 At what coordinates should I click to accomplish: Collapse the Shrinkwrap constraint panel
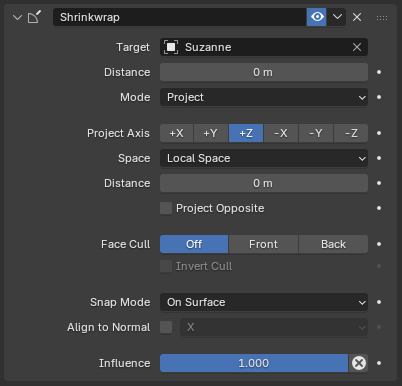point(17,17)
